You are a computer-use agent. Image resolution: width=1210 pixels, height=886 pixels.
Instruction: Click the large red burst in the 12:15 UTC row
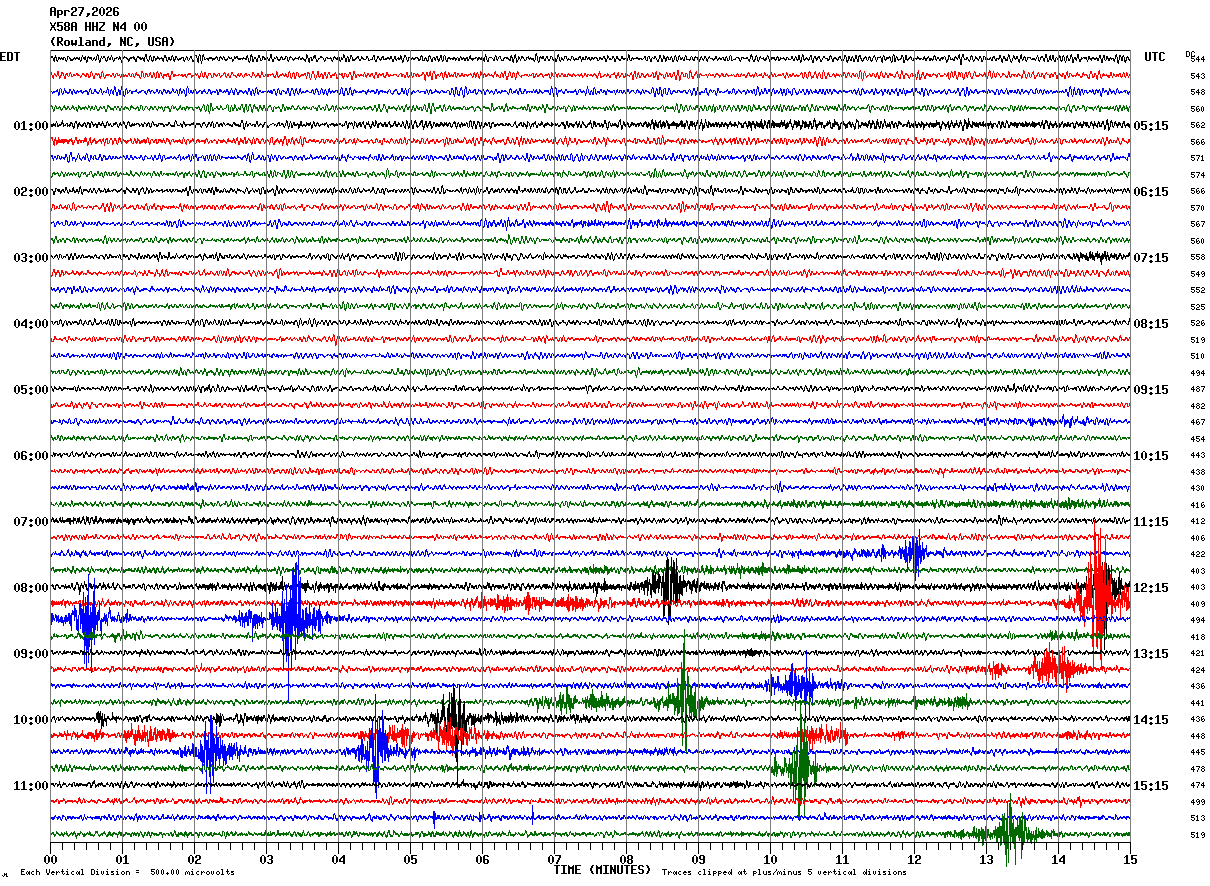1099,595
